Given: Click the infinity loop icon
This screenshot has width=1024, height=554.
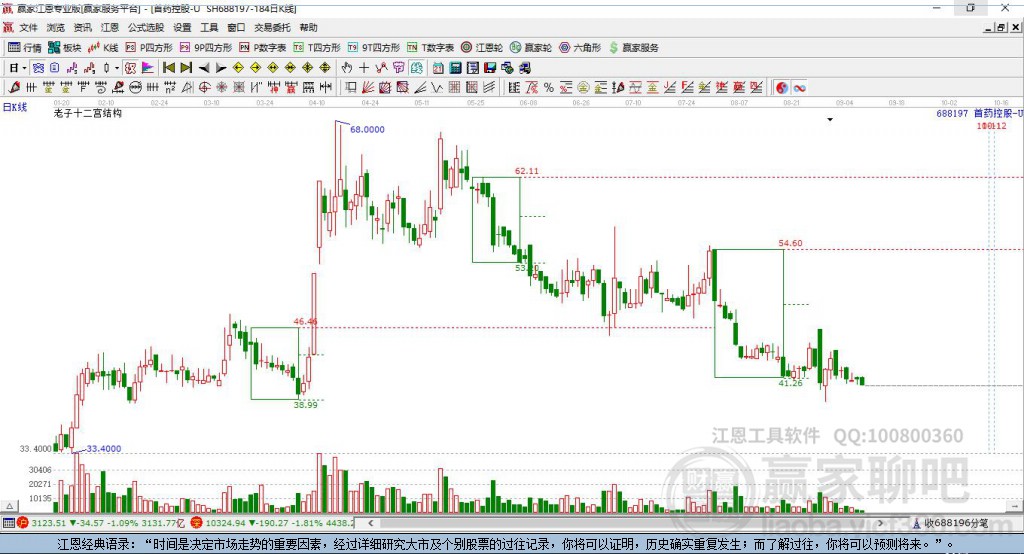Looking at the screenshot, I should 799,88.
